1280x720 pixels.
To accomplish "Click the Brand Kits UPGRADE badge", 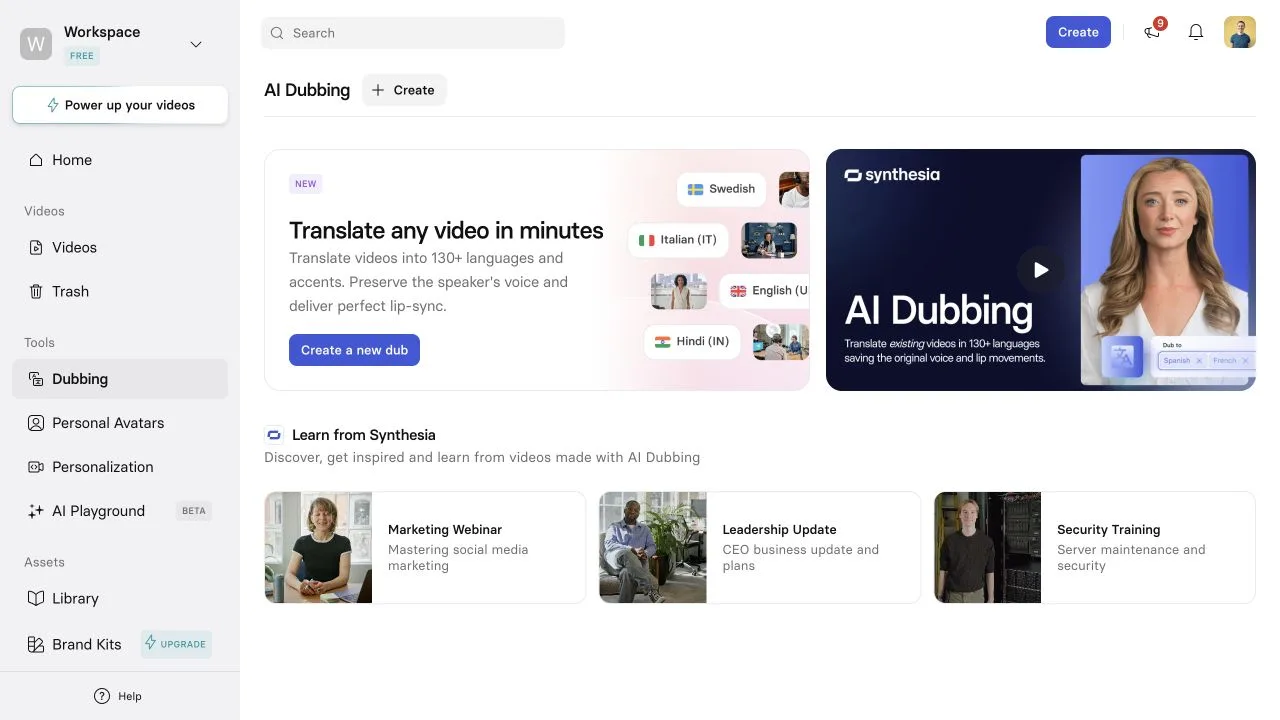I will [x=176, y=644].
